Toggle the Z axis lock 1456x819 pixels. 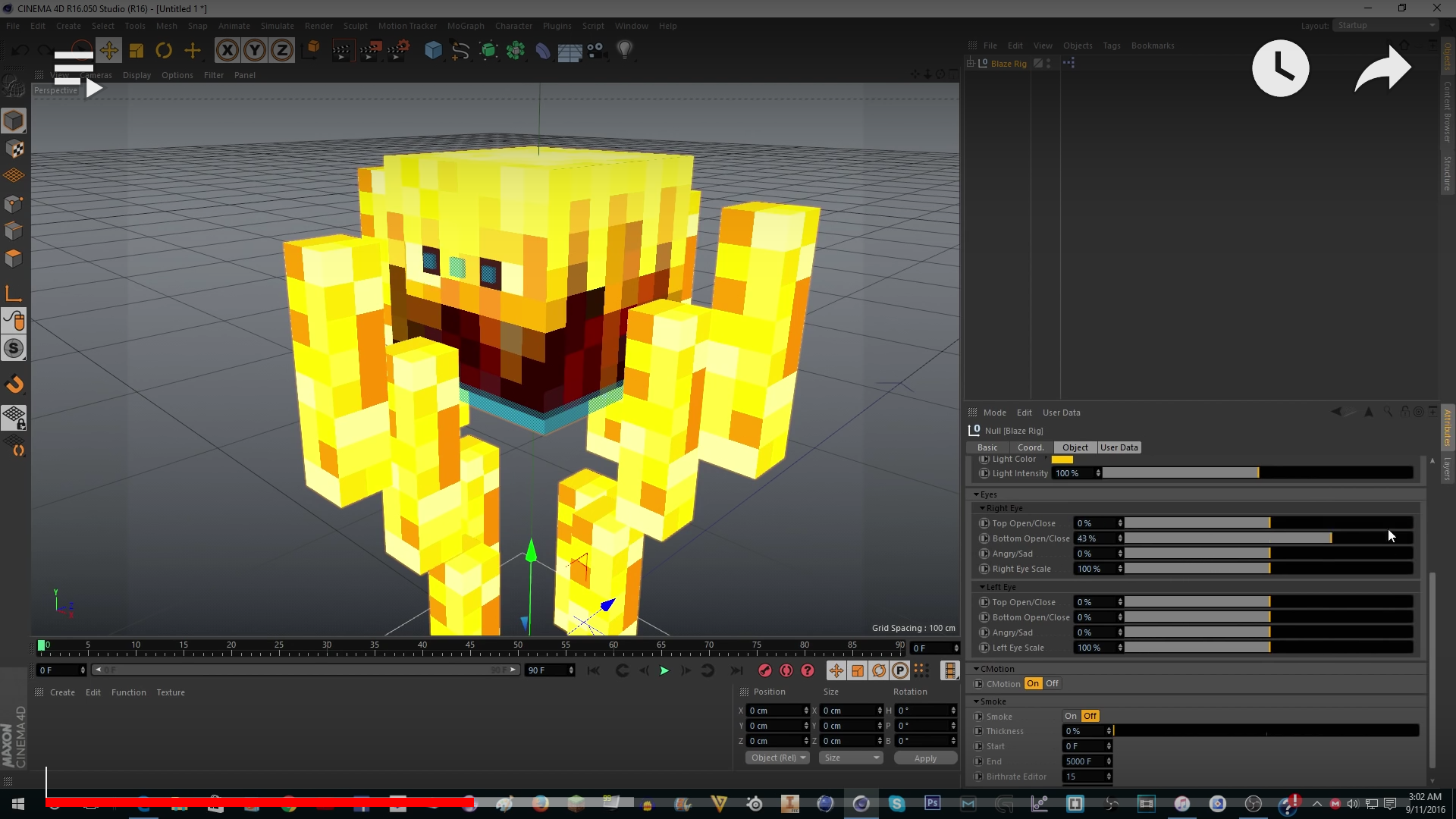click(282, 50)
